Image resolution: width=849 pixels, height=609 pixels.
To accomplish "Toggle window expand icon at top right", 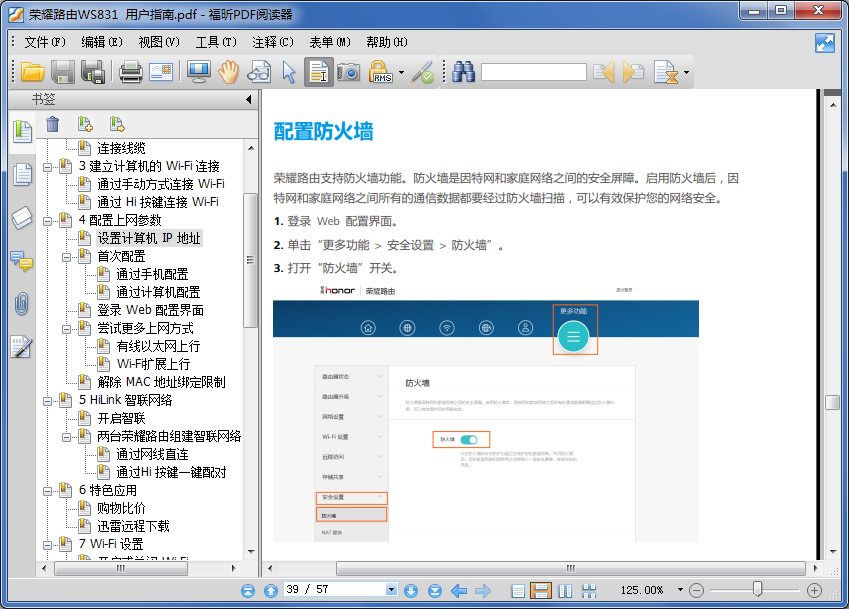I will (x=825, y=43).
